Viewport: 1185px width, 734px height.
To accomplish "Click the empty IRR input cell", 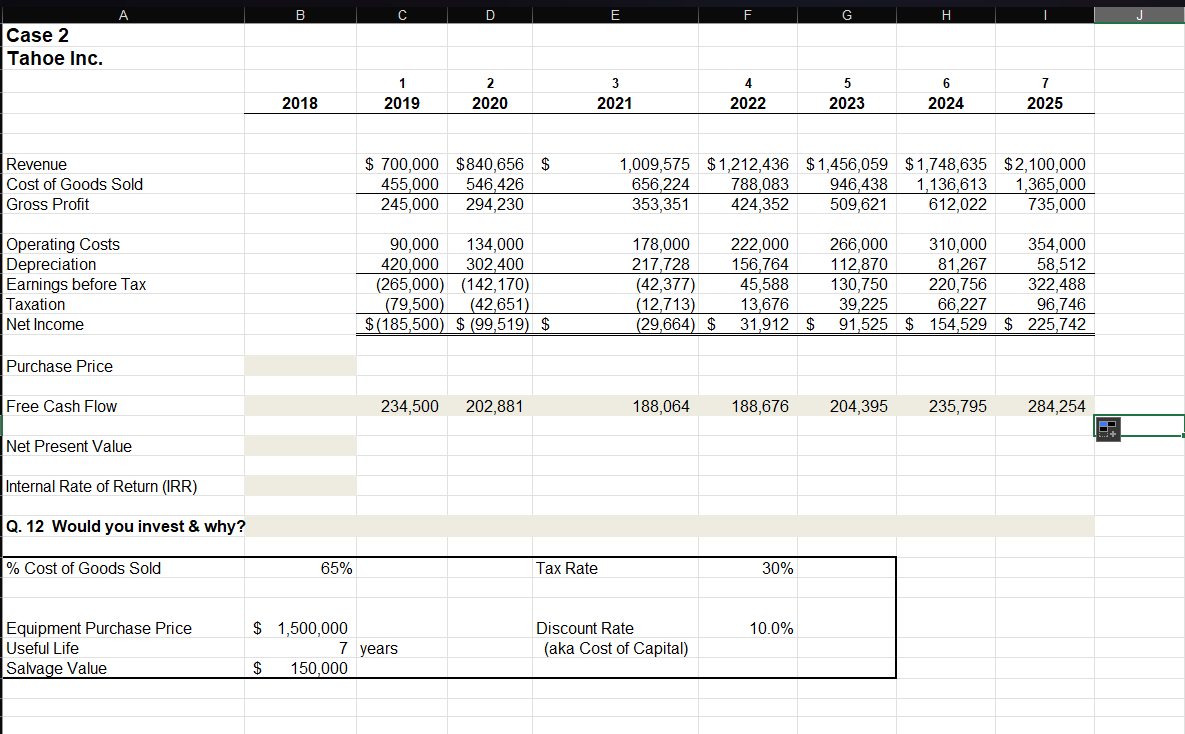I will pyautogui.click(x=300, y=486).
